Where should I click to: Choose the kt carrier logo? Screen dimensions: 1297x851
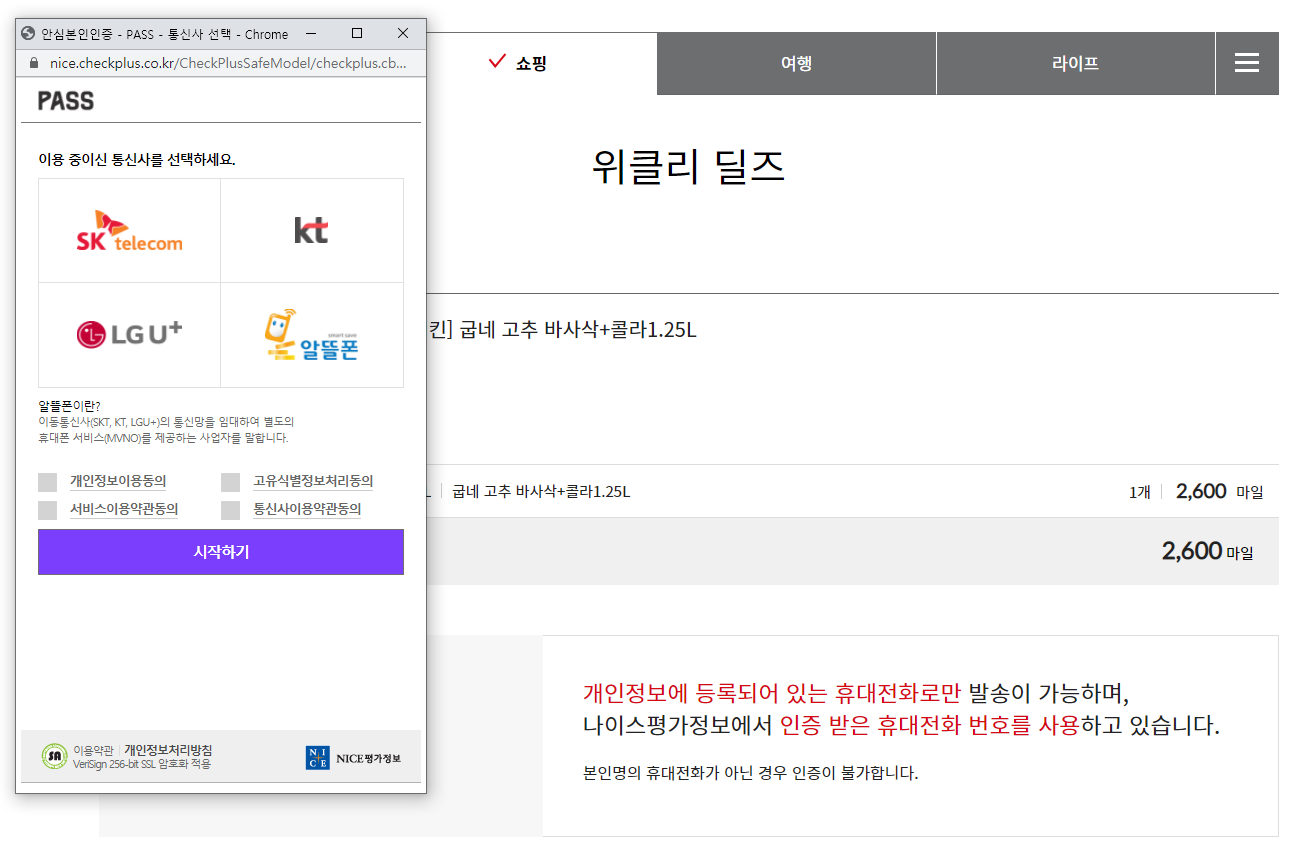(312, 231)
